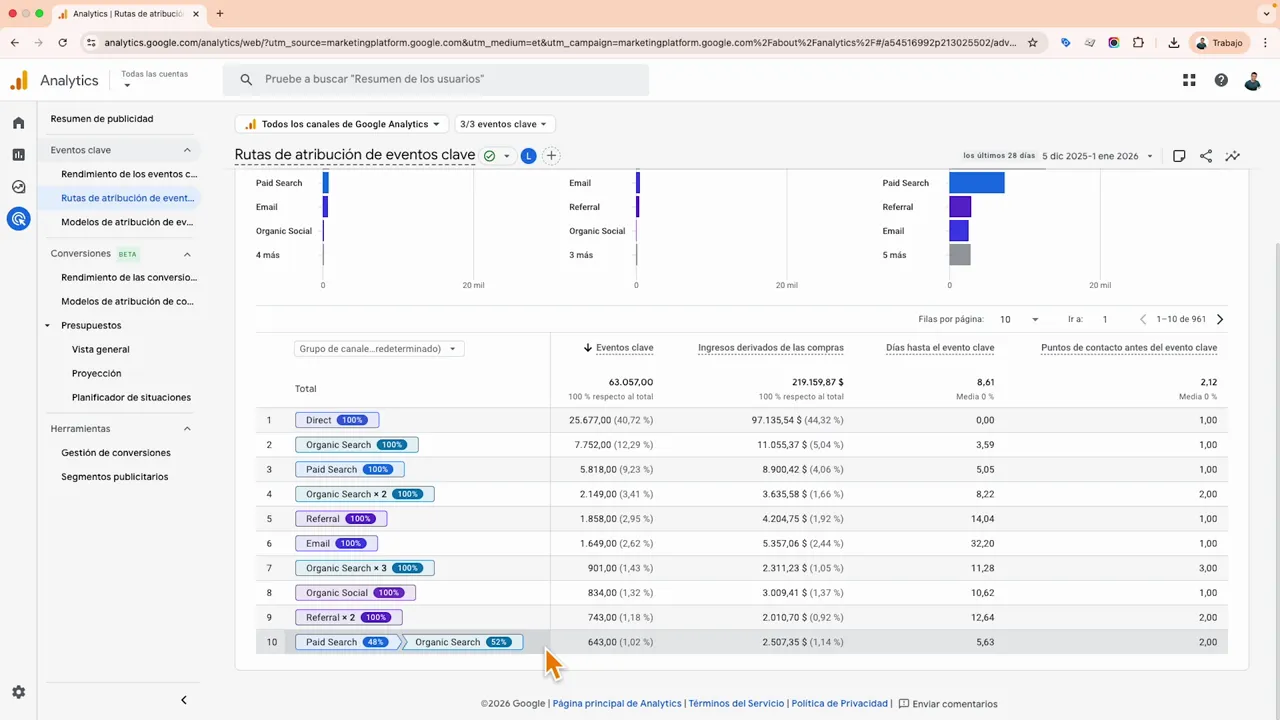The width and height of the screenshot is (1280, 720).
Task: Collapse the Conversiones section
Action: pyautogui.click(x=187, y=254)
